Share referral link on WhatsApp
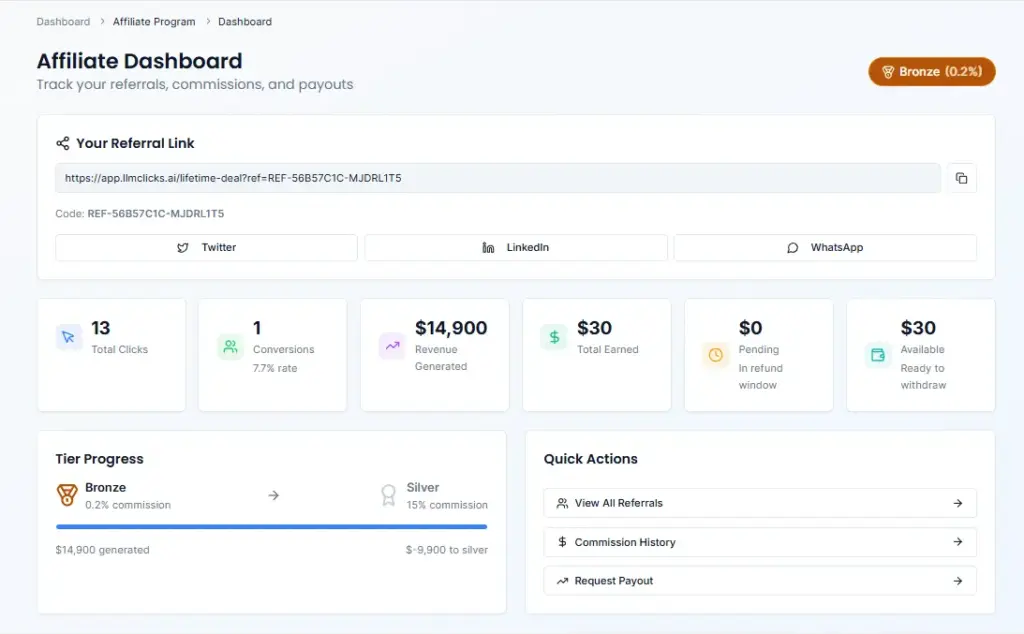 pos(825,247)
